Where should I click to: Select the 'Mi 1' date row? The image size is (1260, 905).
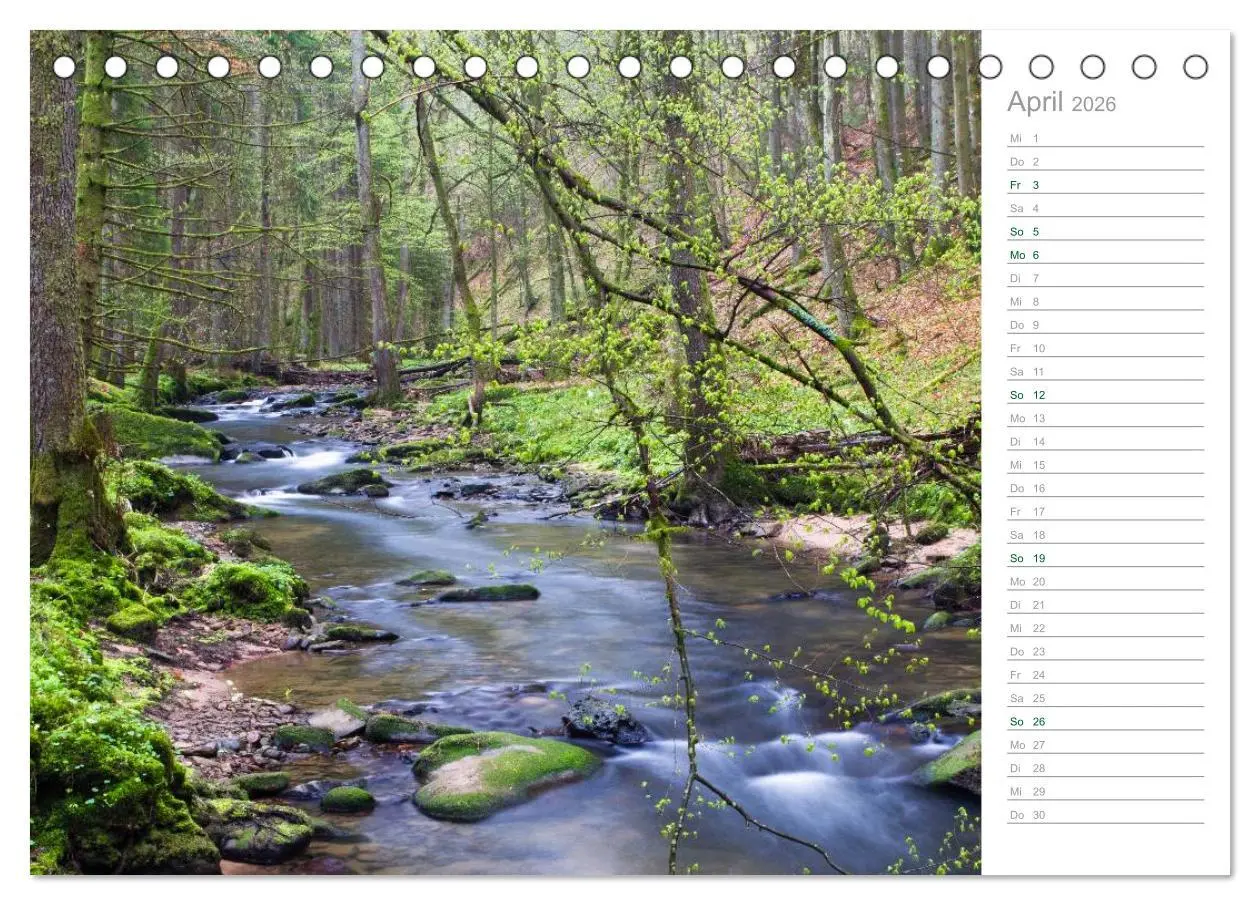[x=1105, y=137]
